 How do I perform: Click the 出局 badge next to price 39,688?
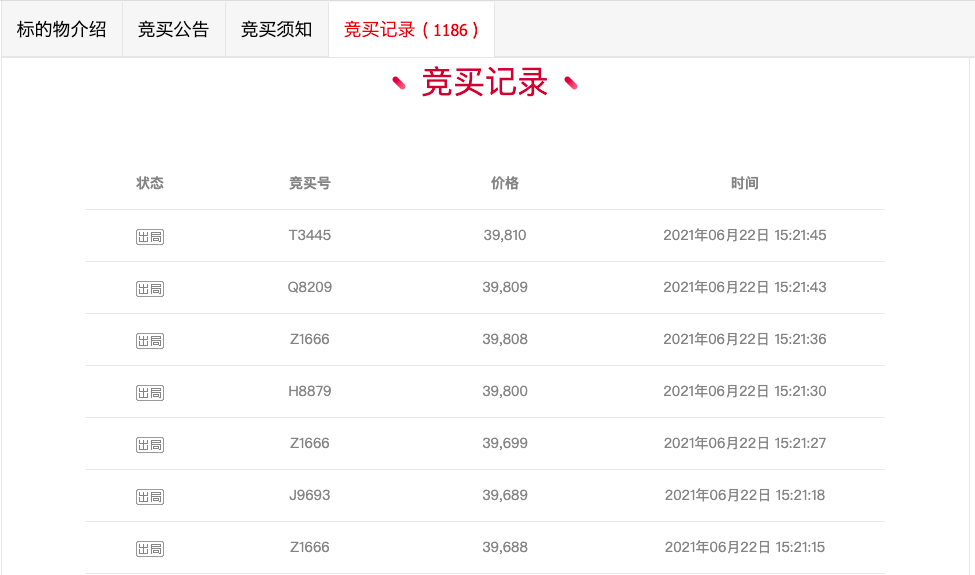(150, 549)
